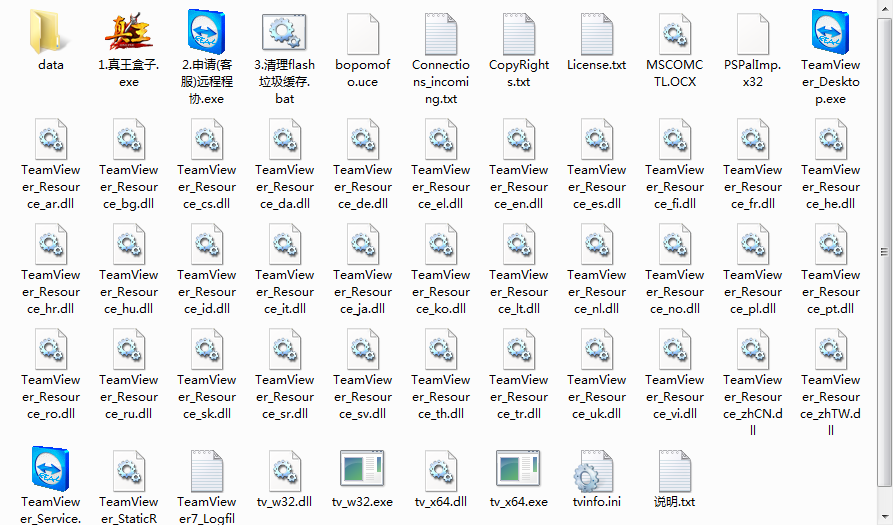Select the 3.清理flash垃圾缓存.bat icon
Screen dimensions: 893x525
tap(285, 32)
